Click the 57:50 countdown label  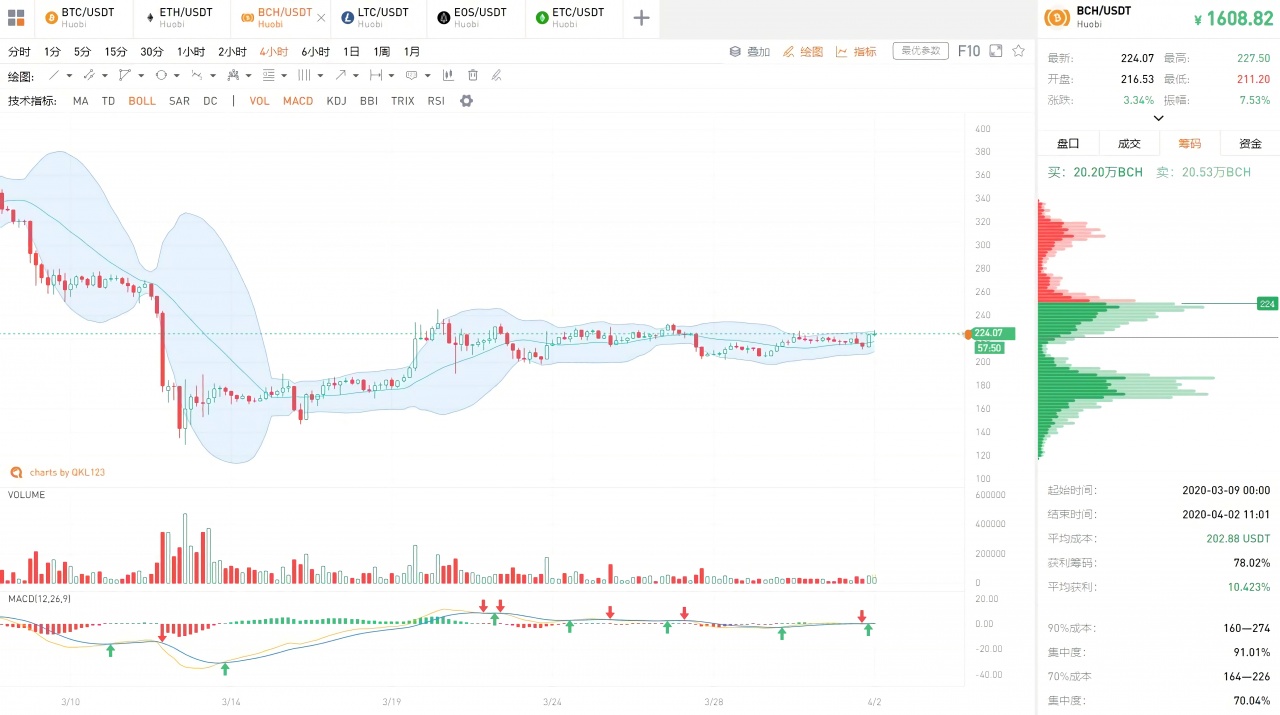coord(989,348)
